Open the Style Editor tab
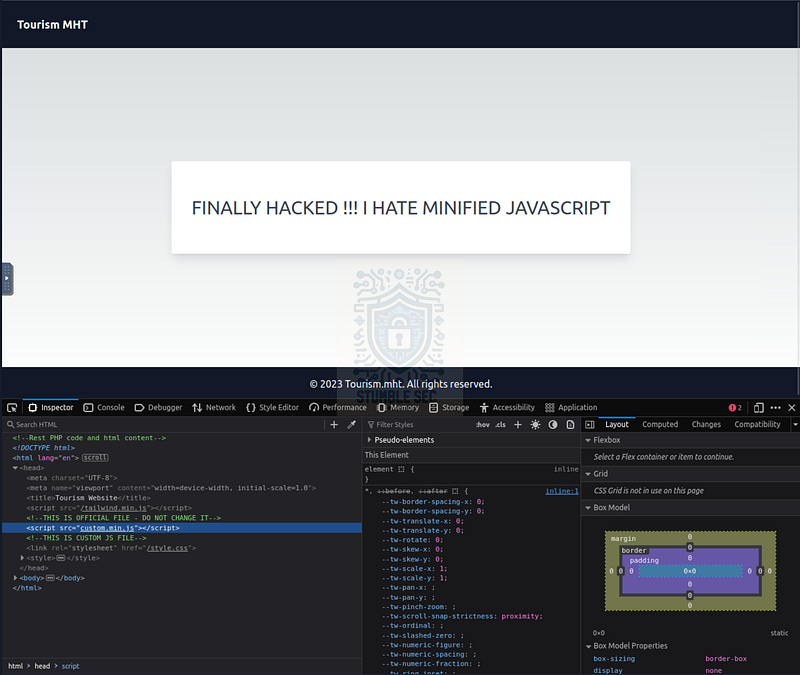800x675 pixels. click(x=272, y=408)
